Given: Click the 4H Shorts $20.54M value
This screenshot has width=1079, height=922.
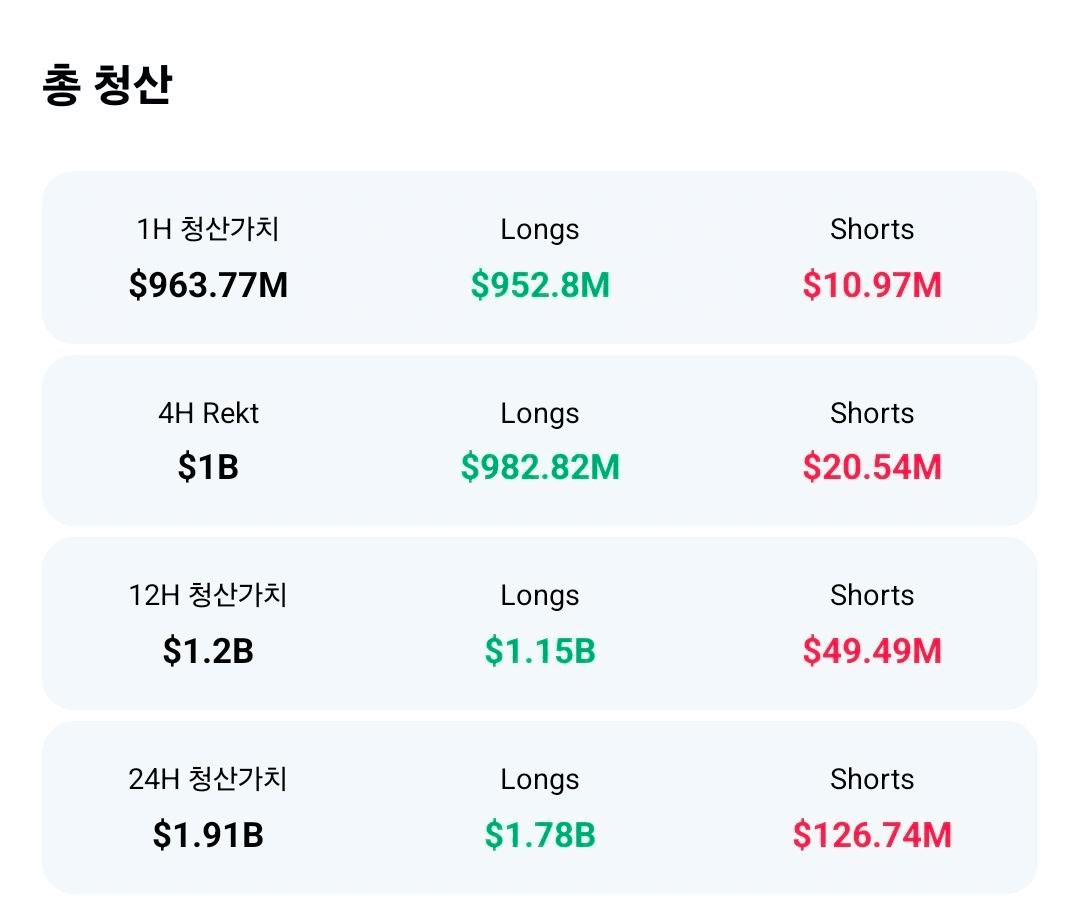Looking at the screenshot, I should tap(872, 468).
